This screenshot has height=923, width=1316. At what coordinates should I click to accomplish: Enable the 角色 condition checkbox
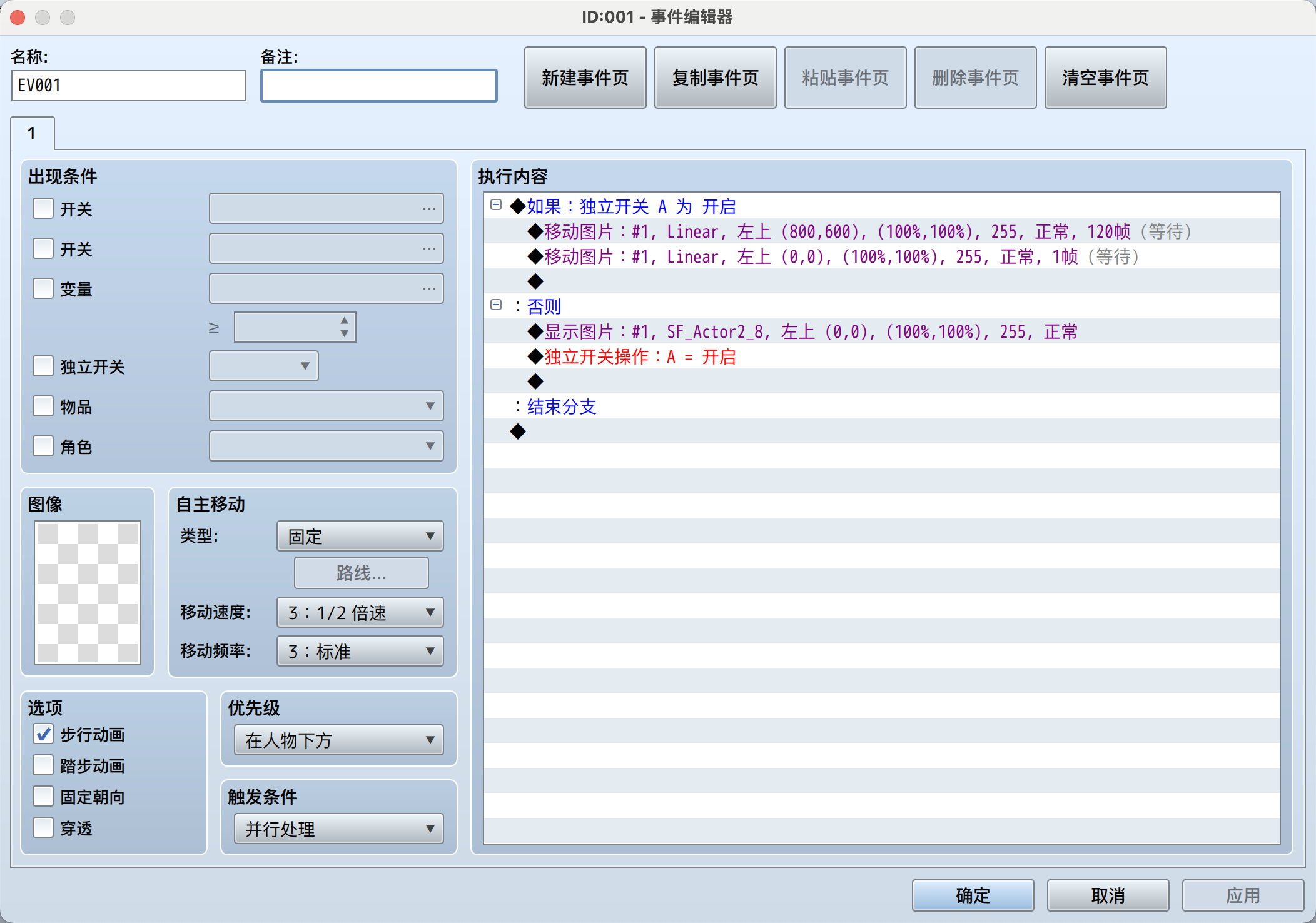(x=43, y=446)
